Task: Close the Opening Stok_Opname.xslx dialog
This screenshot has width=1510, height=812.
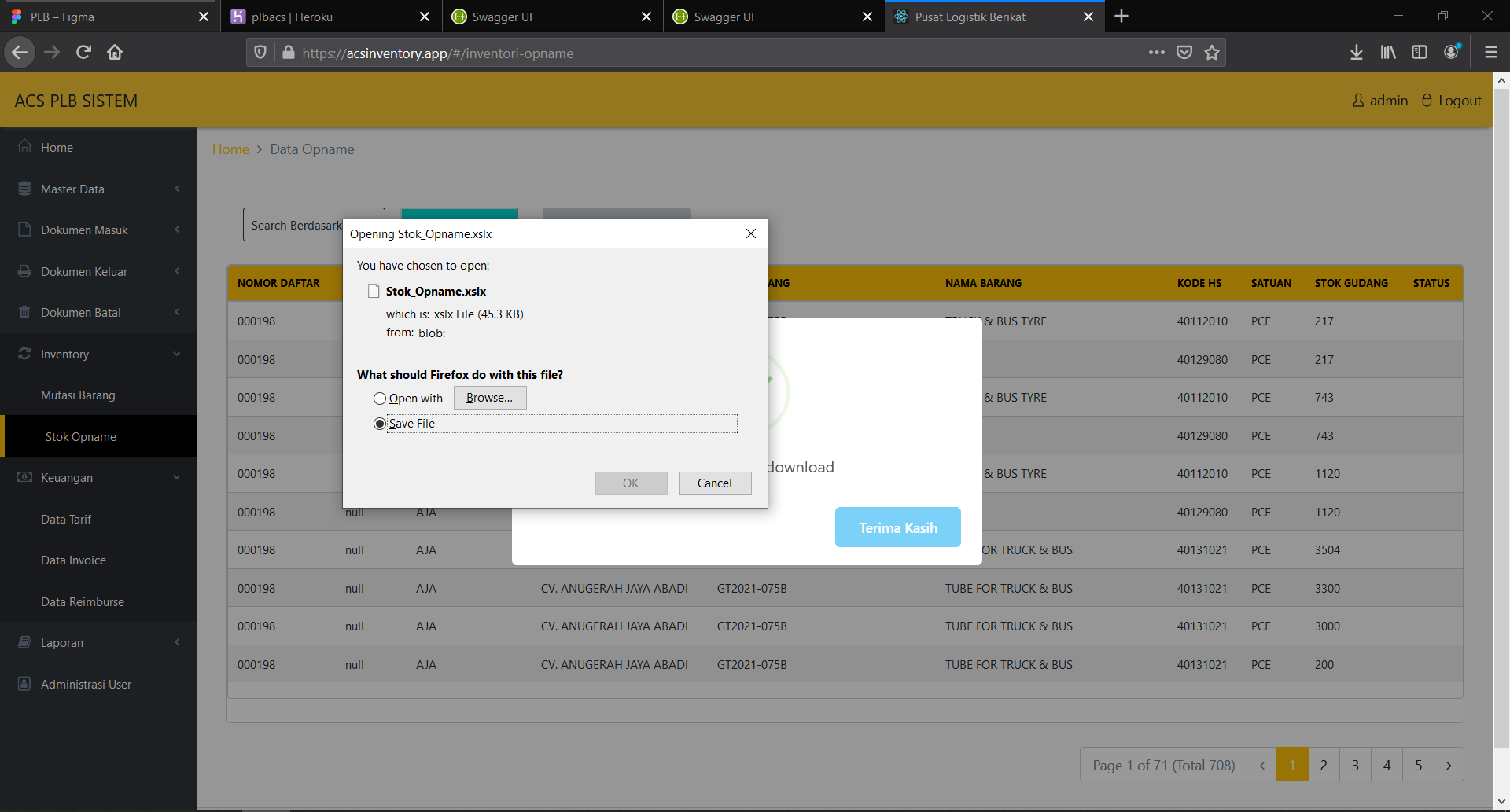Action: pyautogui.click(x=751, y=233)
